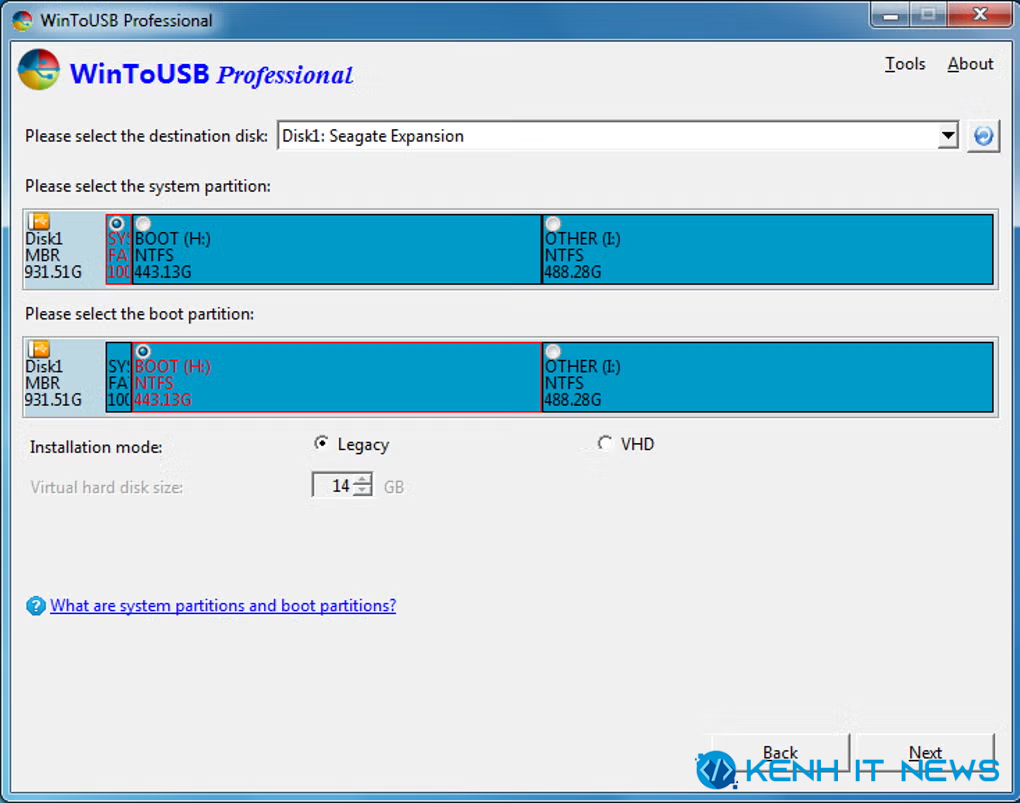Click the WinToUSB logo beside the Professional heading
This screenshot has height=803, width=1020.
39,70
